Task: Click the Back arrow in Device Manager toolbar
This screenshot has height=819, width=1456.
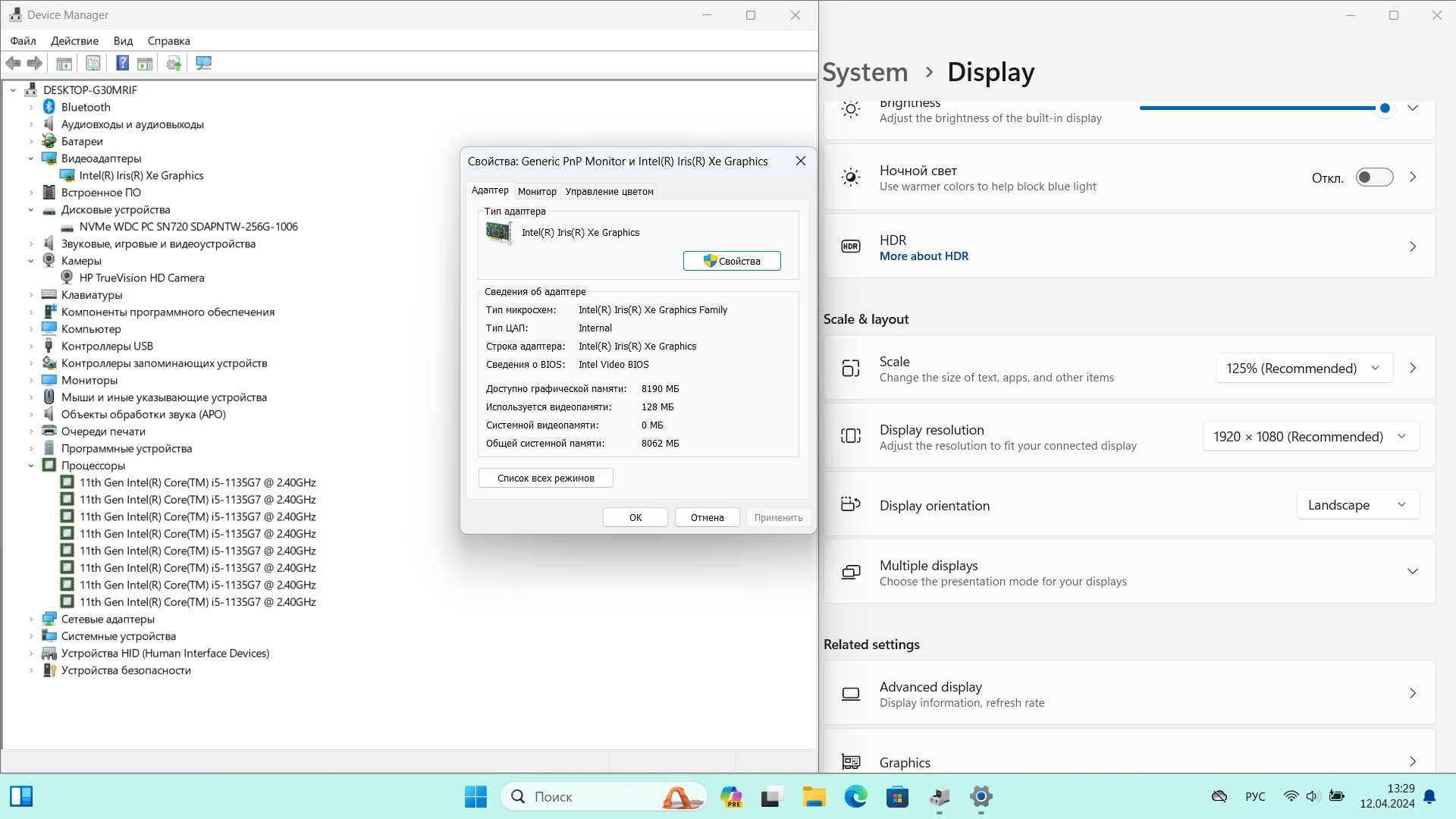Action: point(13,63)
